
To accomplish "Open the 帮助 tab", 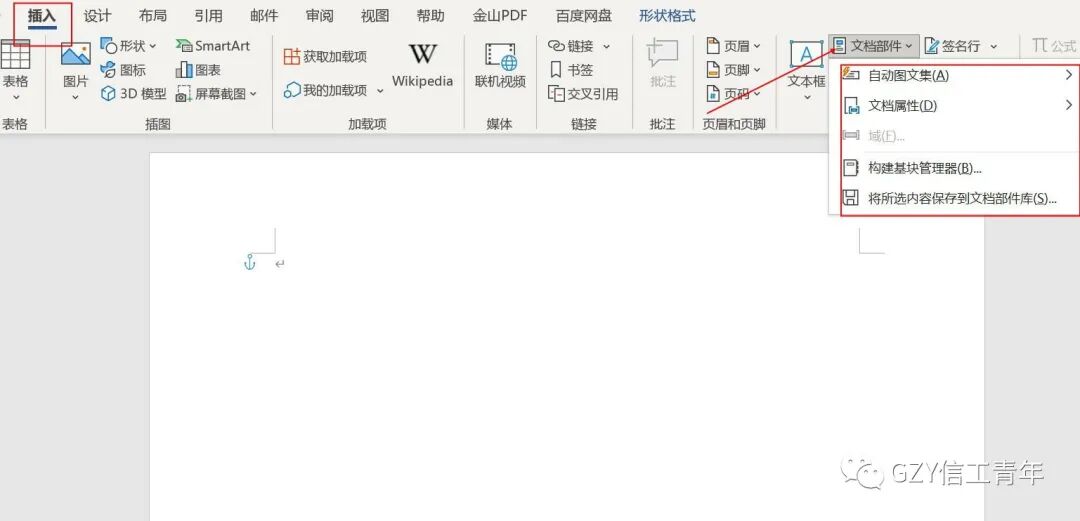I will [x=430, y=16].
